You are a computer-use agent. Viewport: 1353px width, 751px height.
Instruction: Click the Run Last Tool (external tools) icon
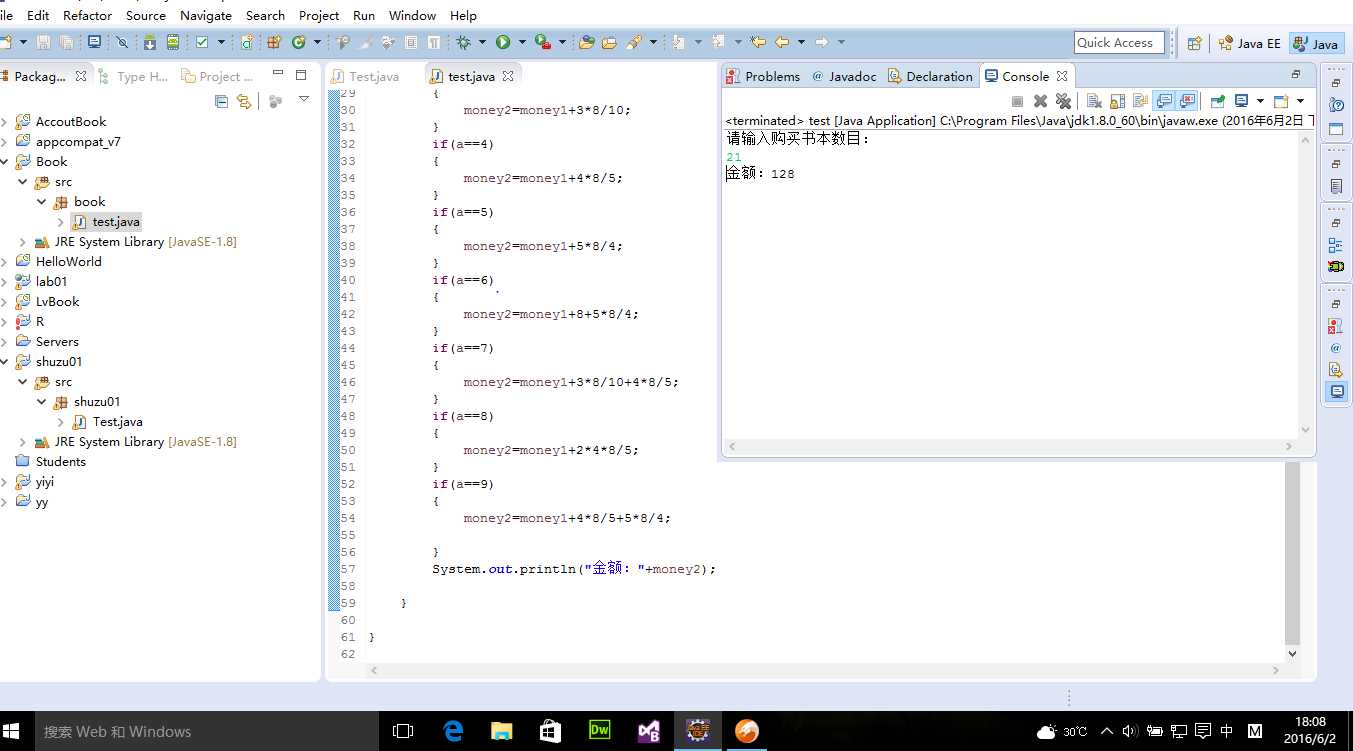pos(542,42)
